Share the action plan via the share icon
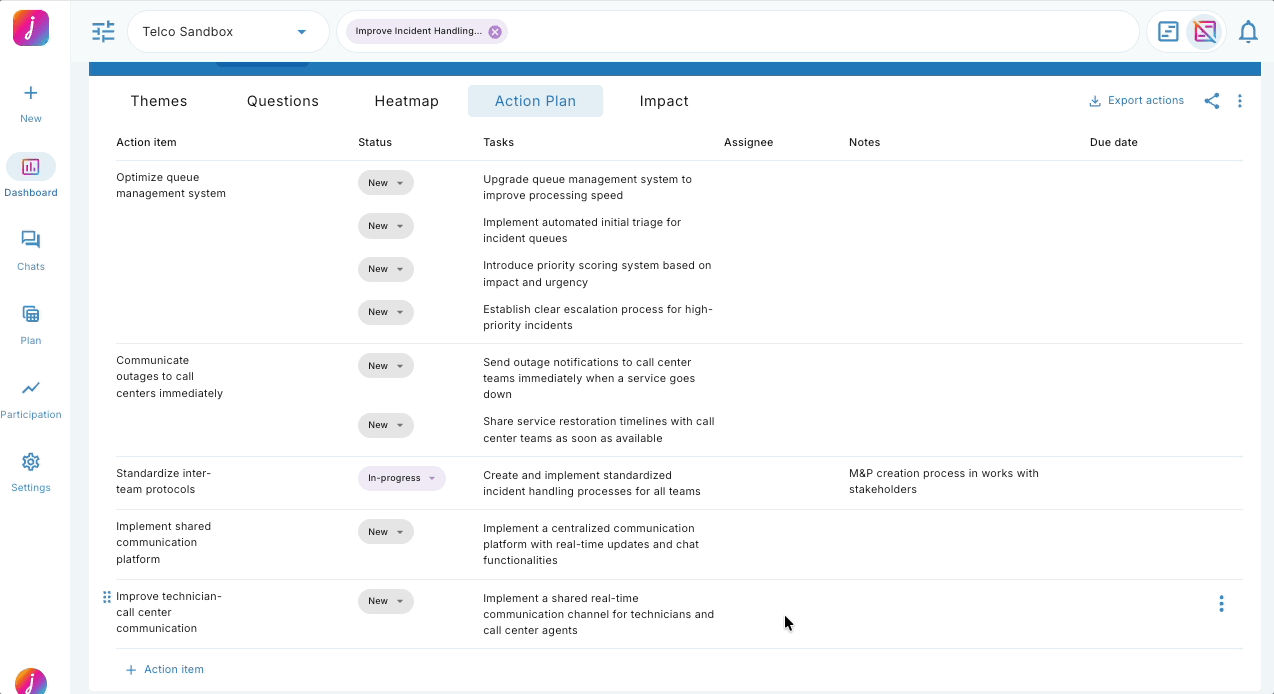This screenshot has width=1274, height=694. 1212,100
